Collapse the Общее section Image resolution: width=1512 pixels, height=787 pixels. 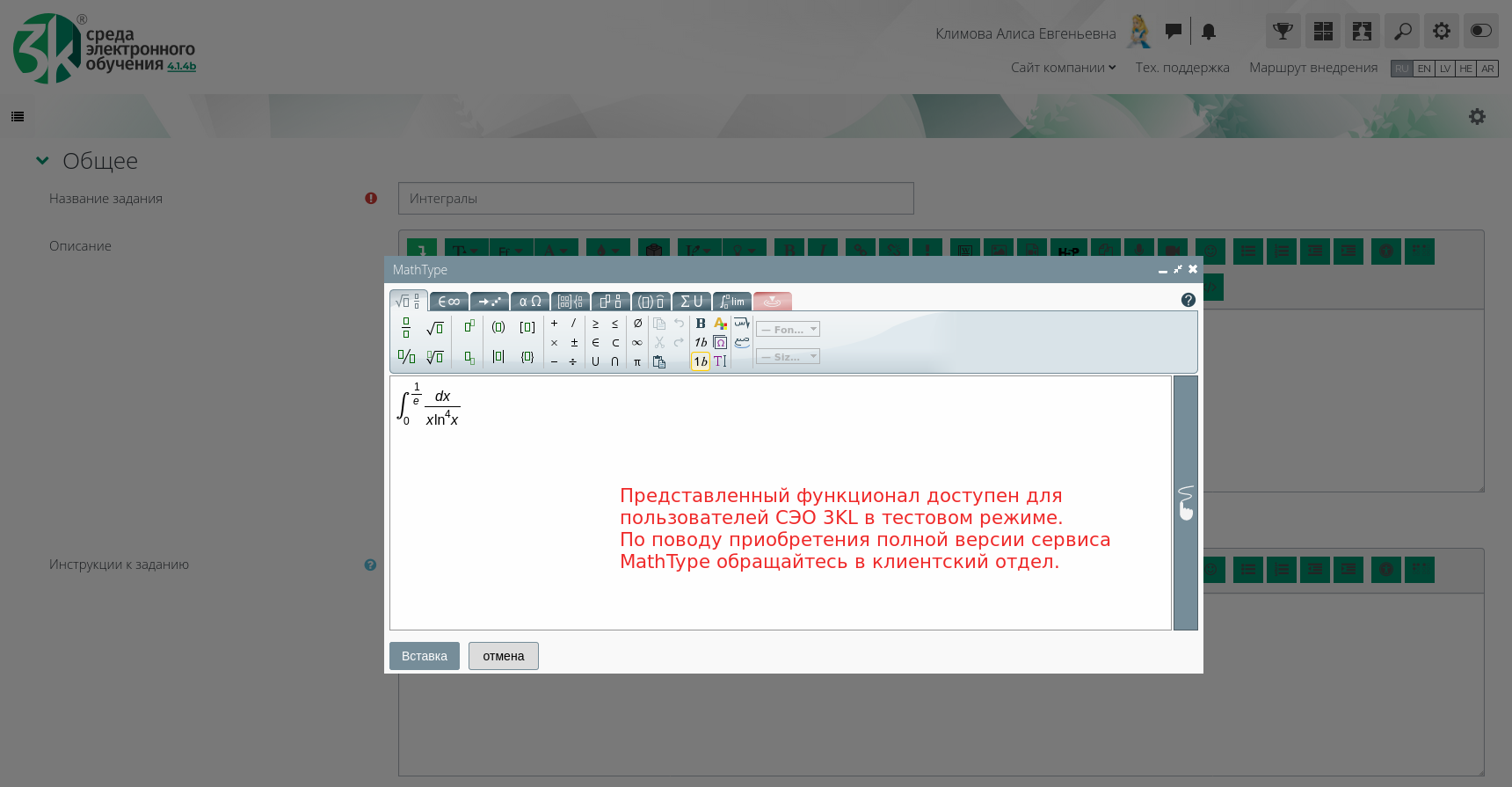click(42, 161)
